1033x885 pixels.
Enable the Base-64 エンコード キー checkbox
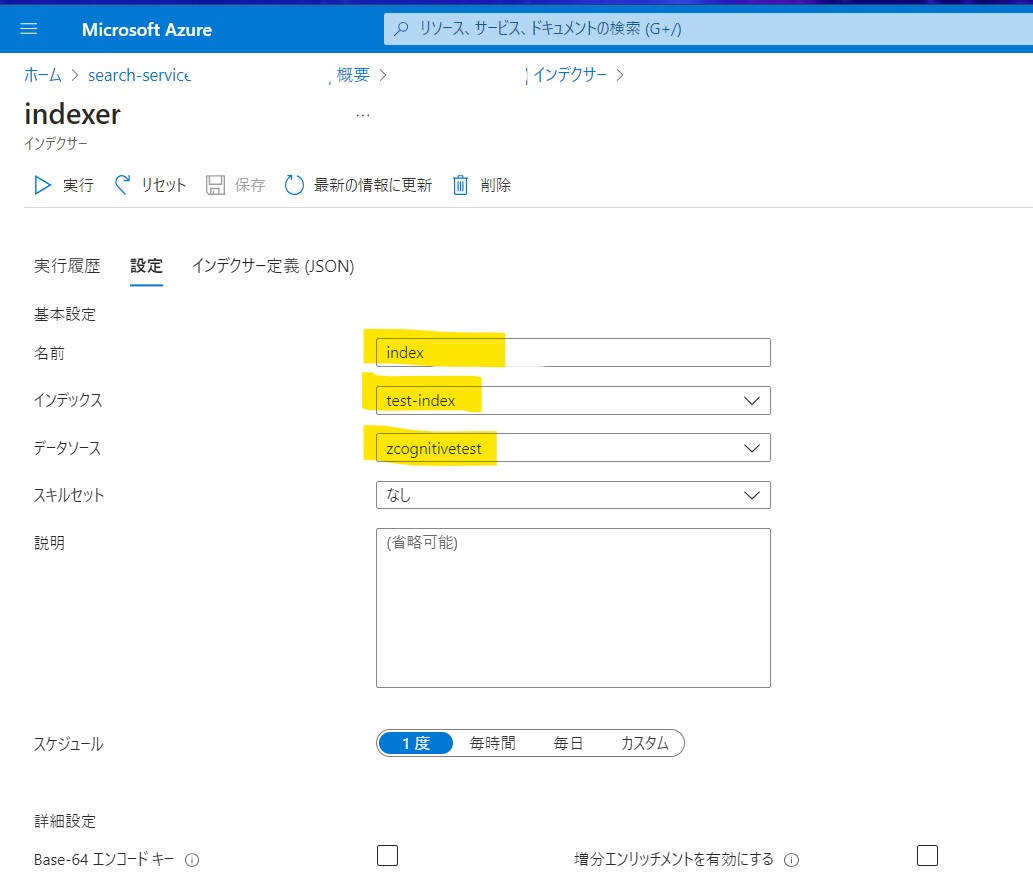click(x=387, y=855)
